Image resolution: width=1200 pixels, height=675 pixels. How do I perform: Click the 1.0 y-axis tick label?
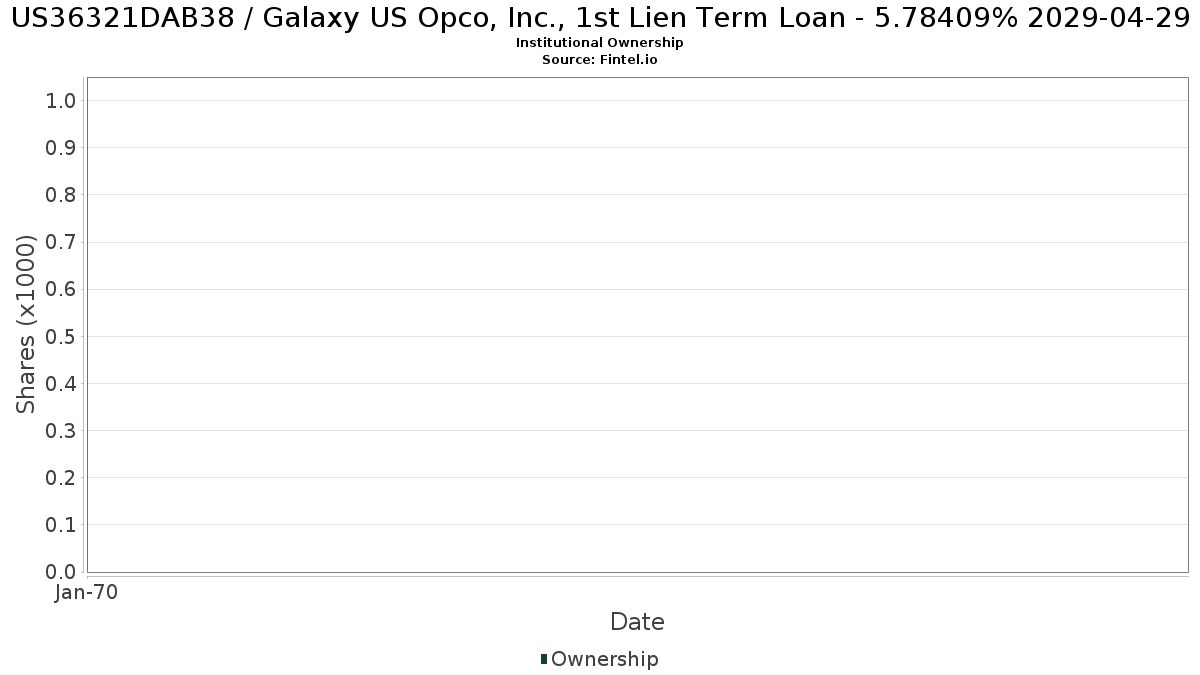(62, 100)
